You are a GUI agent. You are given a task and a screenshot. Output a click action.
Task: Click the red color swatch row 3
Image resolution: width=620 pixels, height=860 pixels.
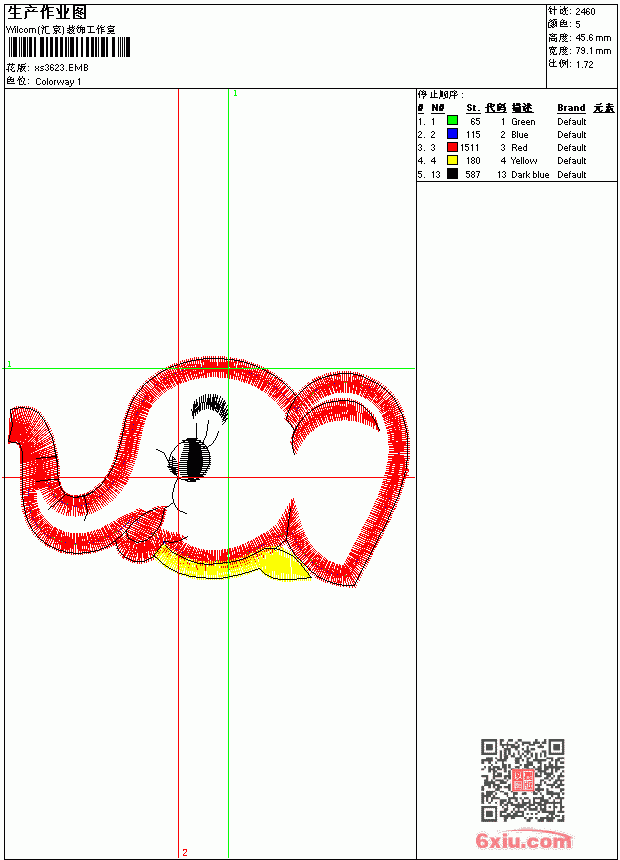(452, 147)
